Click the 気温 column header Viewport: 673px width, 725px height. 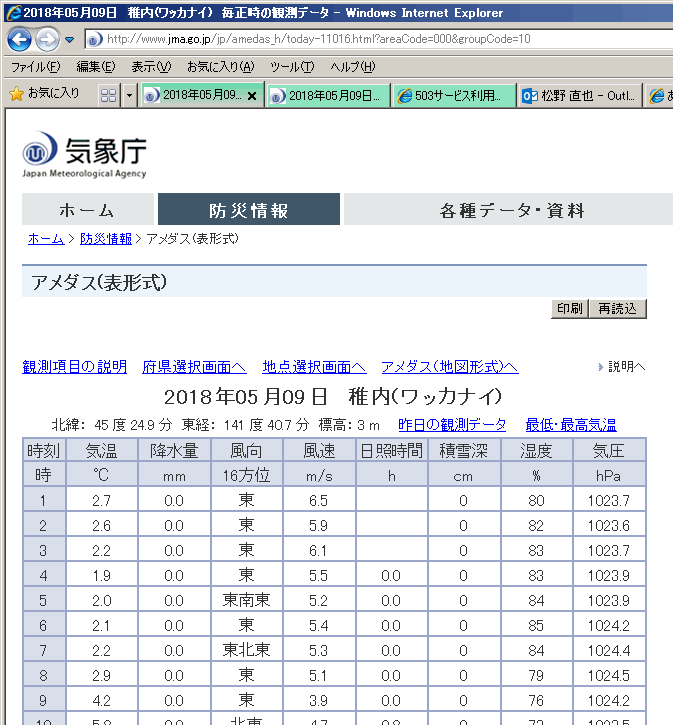102,450
